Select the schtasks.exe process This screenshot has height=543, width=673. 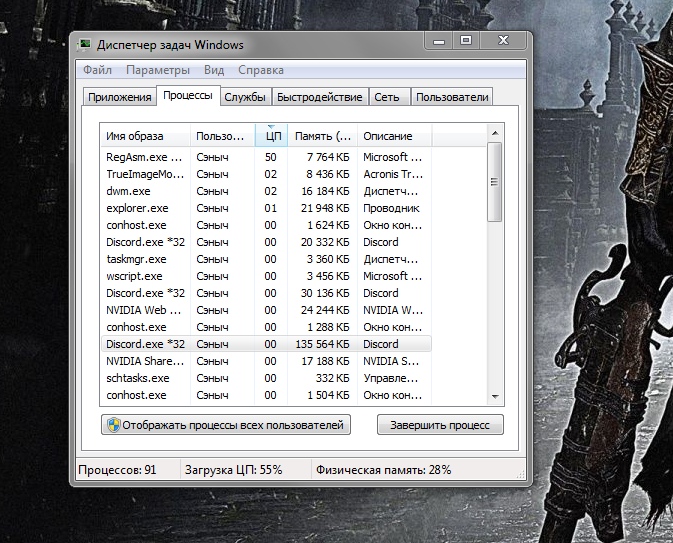pyautogui.click(x=266, y=378)
